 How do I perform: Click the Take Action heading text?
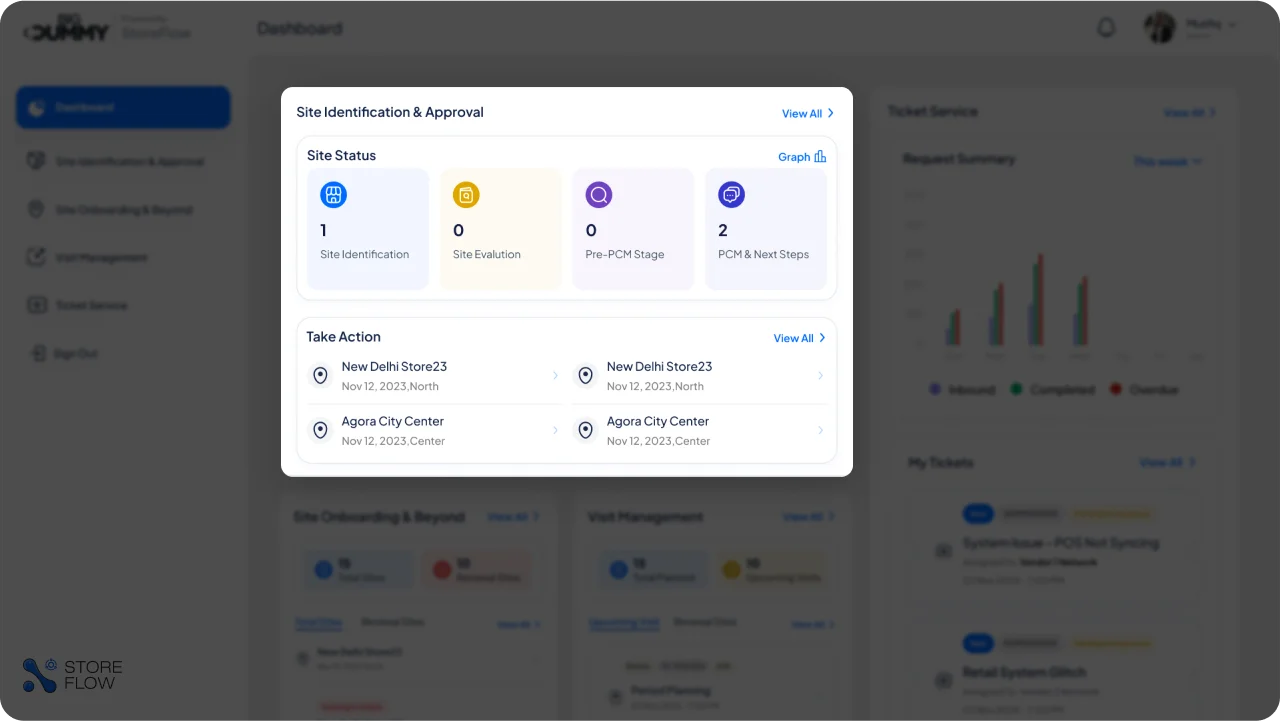[x=343, y=337]
